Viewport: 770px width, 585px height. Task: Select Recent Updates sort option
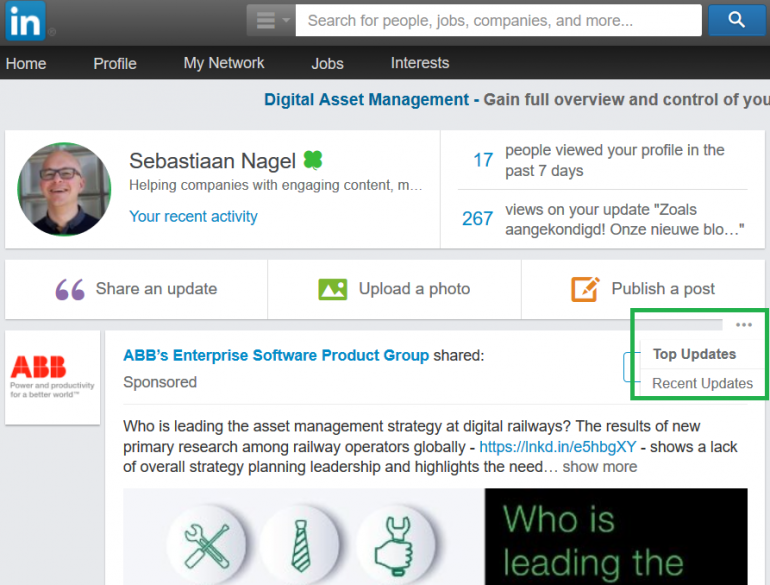coord(702,383)
